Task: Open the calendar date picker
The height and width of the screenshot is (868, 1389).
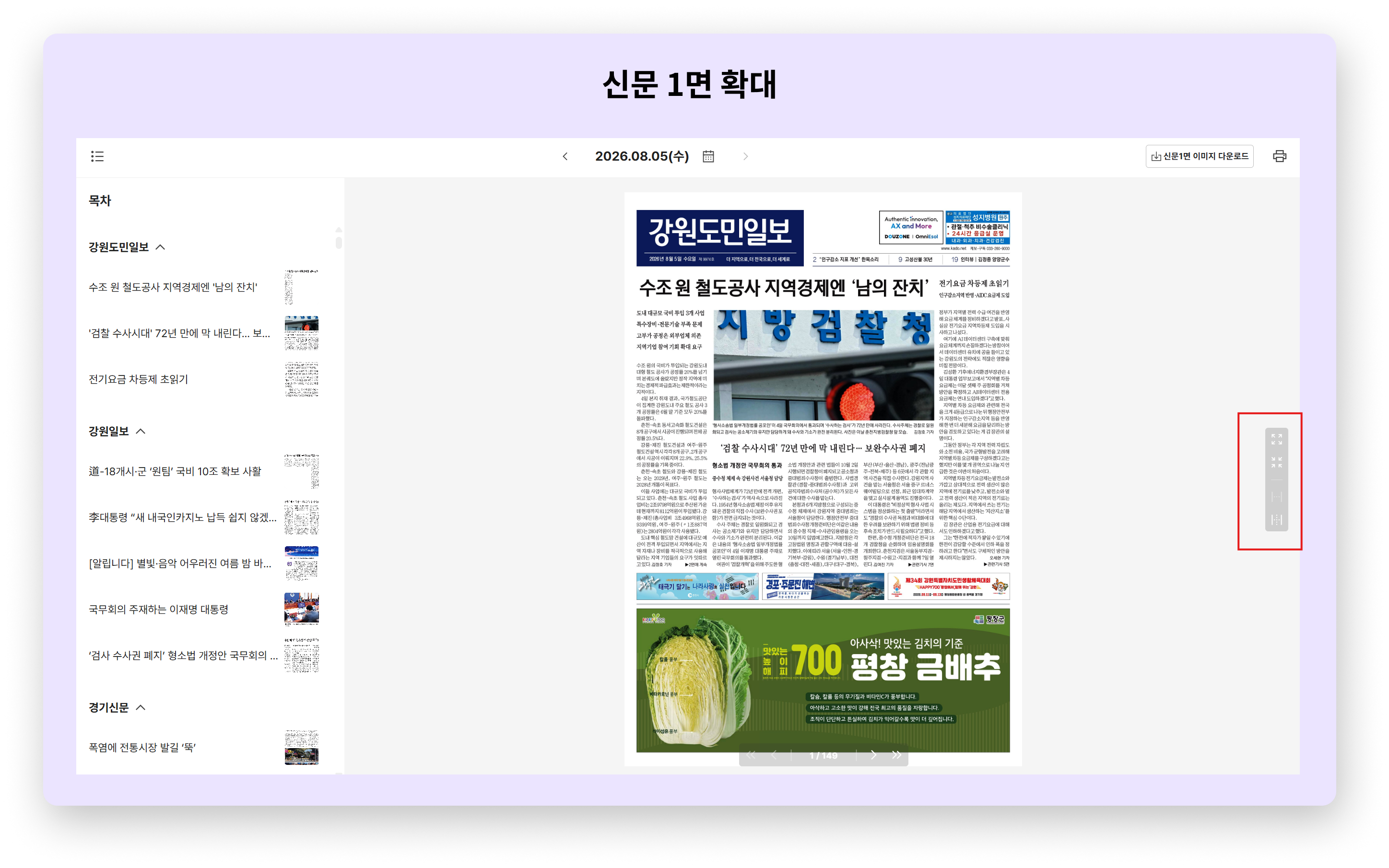Action: click(x=708, y=156)
